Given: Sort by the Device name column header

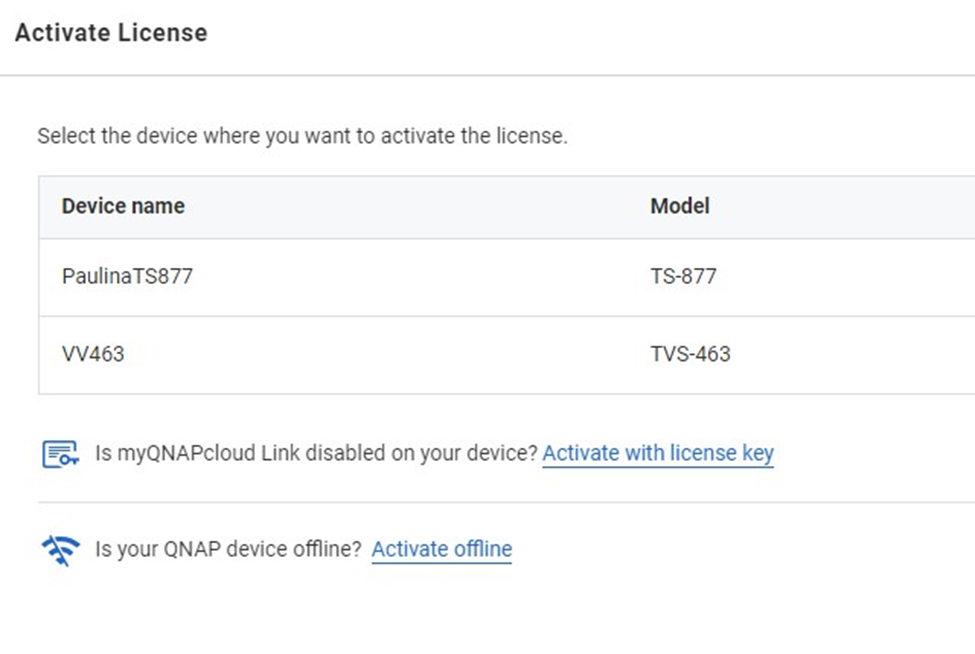Looking at the screenshot, I should point(123,206).
